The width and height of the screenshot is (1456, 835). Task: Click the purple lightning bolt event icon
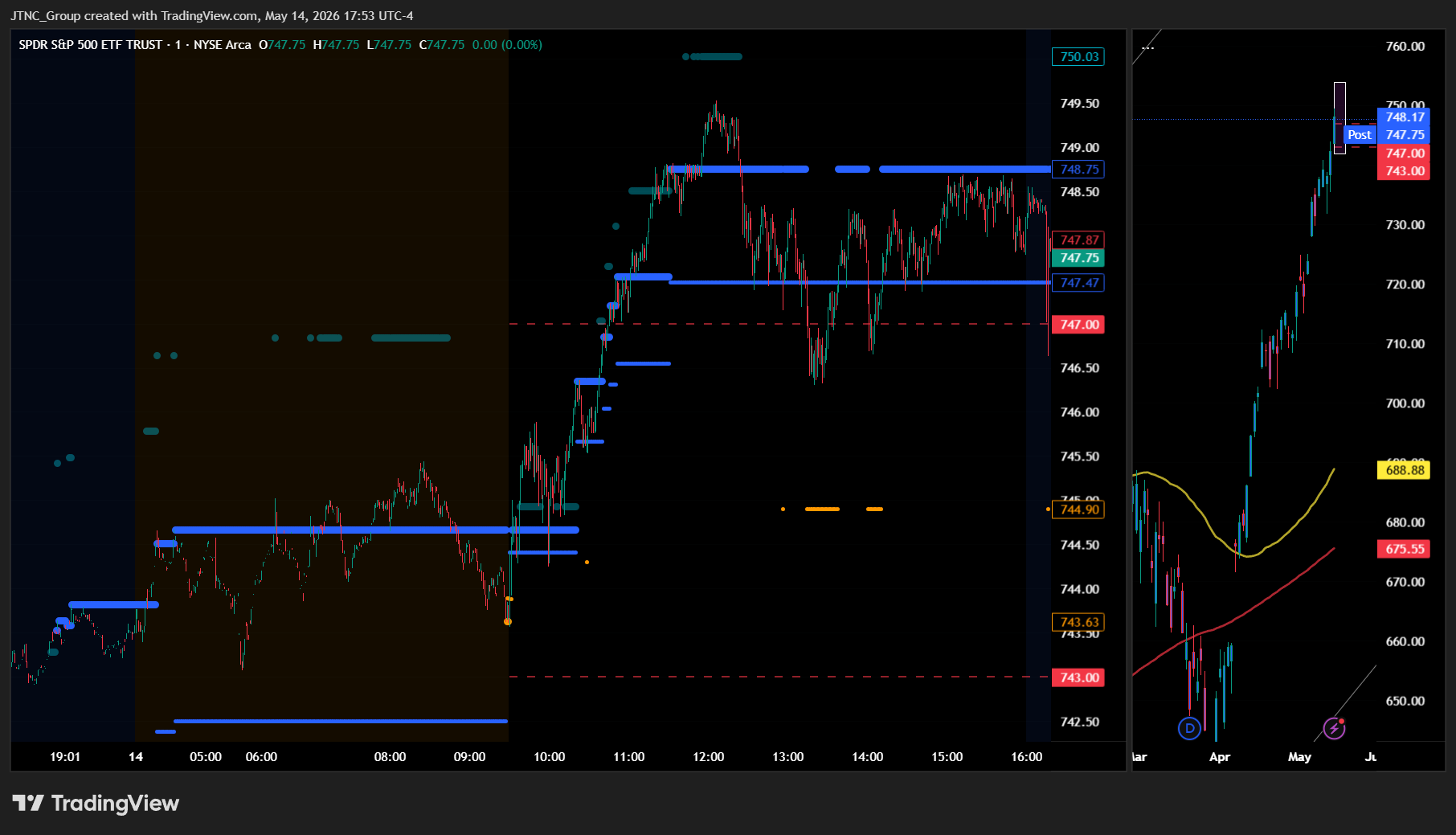point(1335,728)
